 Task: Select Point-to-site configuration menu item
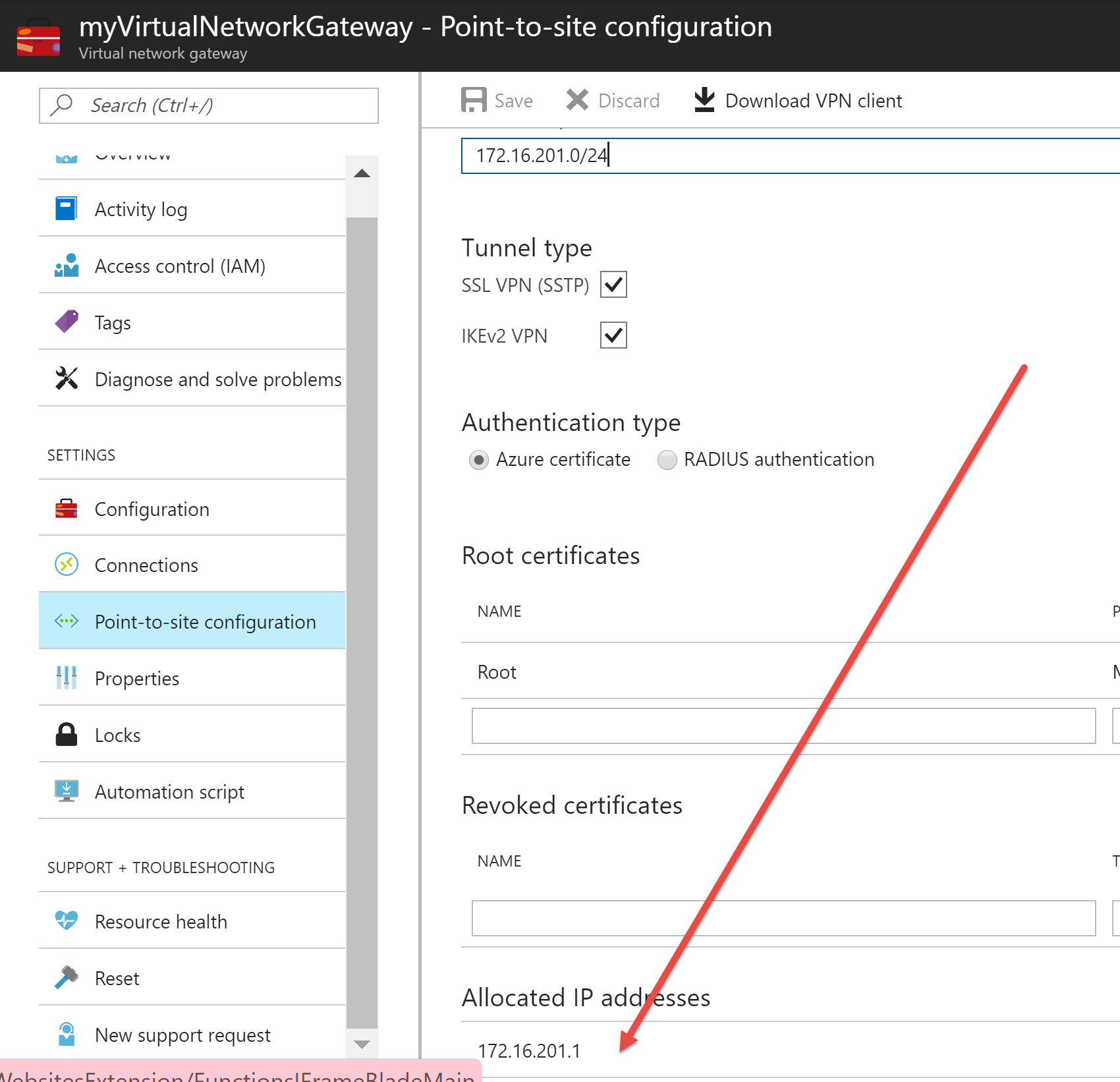click(x=192, y=621)
